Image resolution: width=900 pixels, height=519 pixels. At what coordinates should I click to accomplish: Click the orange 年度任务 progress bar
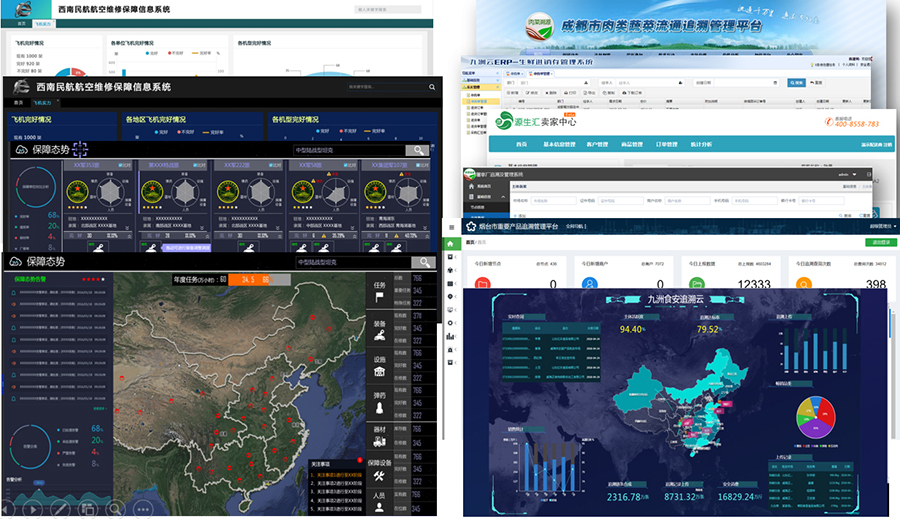coord(250,279)
